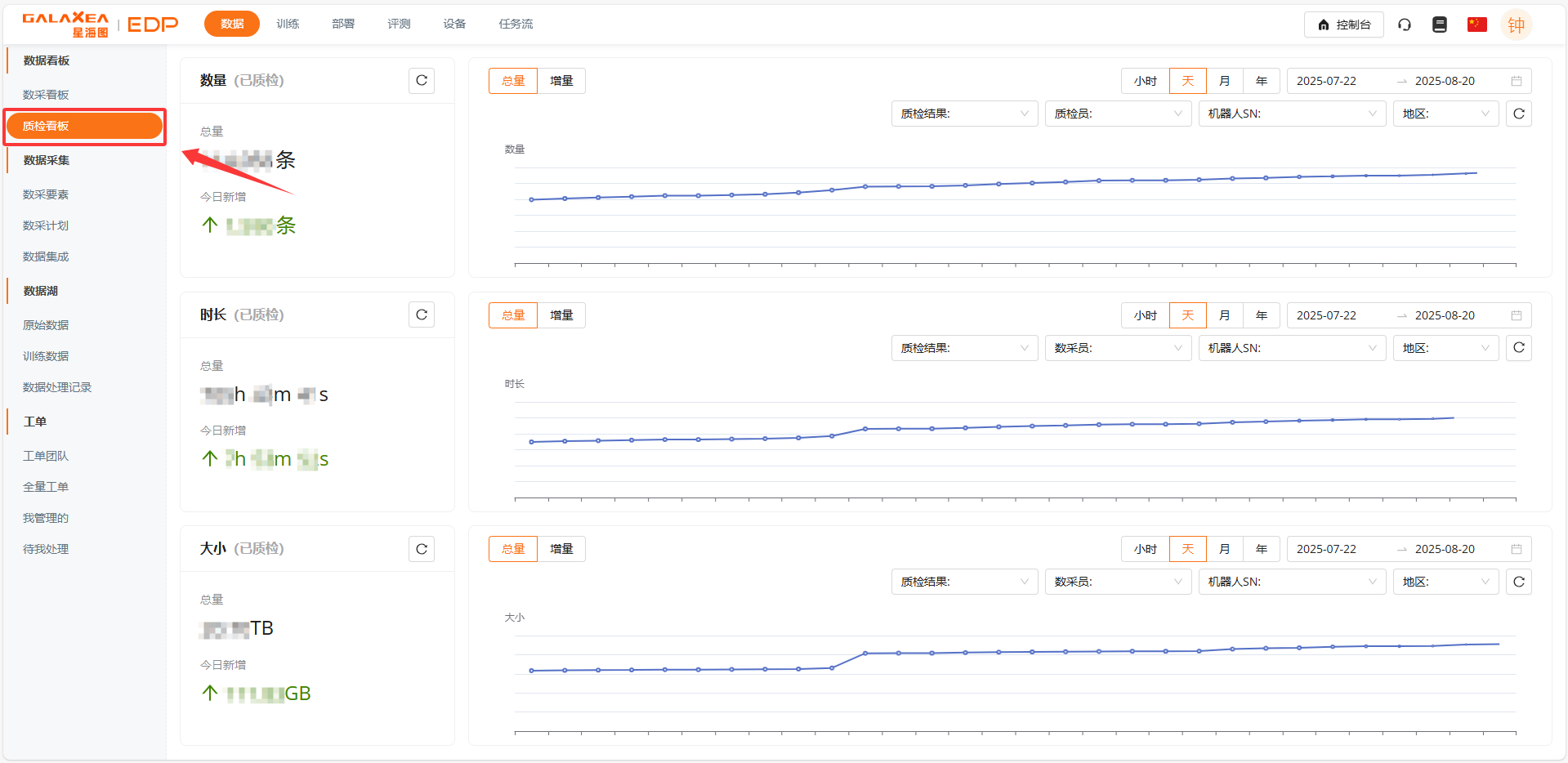Image resolution: width=1568 pixels, height=763 pixels.
Task: Open the 数采员 dropdown in the 时长 chart
Action: coord(1117,348)
